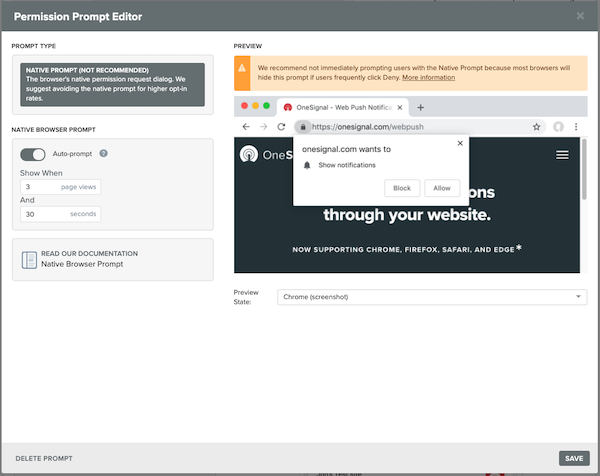Click the Save button

click(574, 458)
